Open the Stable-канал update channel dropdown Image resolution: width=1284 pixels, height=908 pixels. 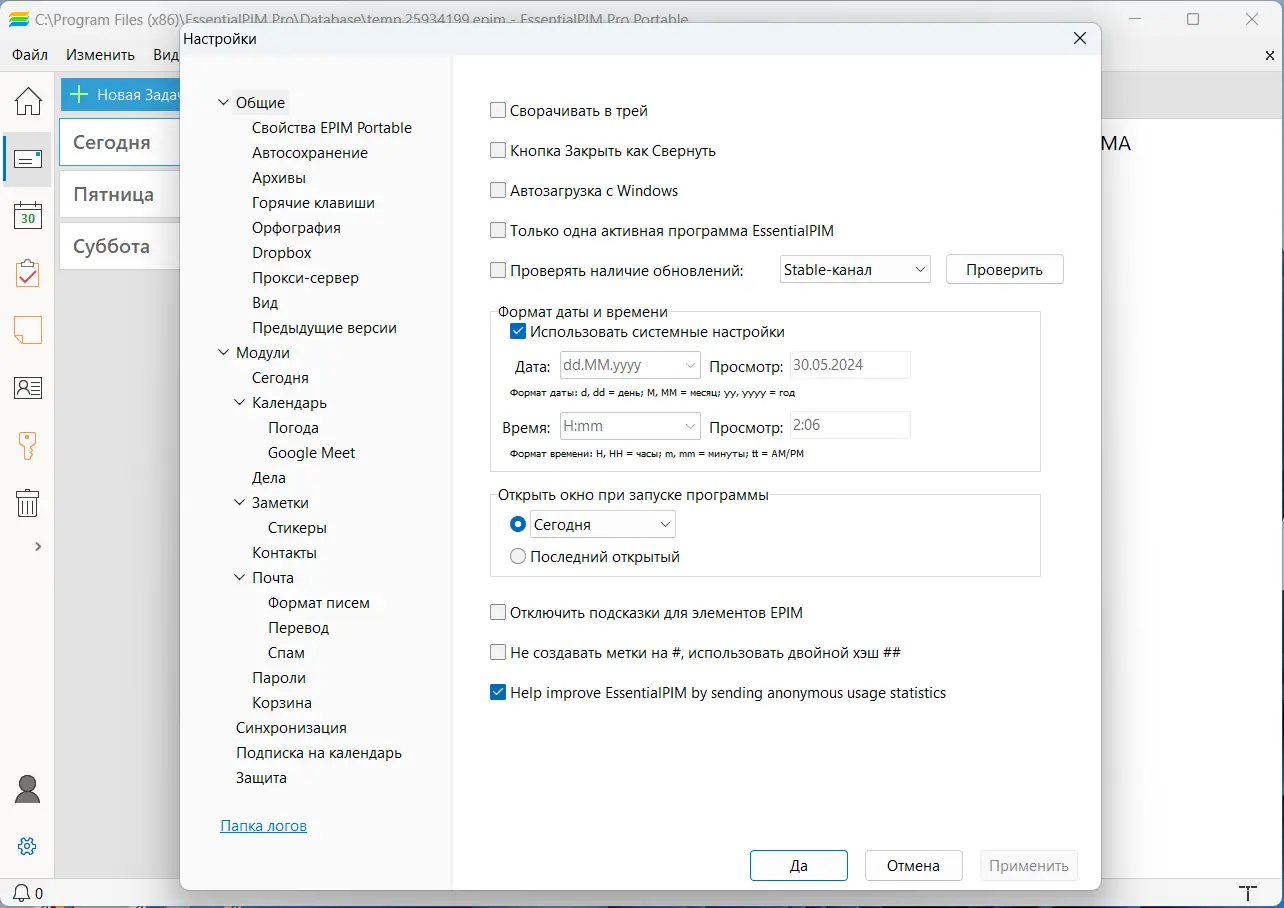(855, 269)
